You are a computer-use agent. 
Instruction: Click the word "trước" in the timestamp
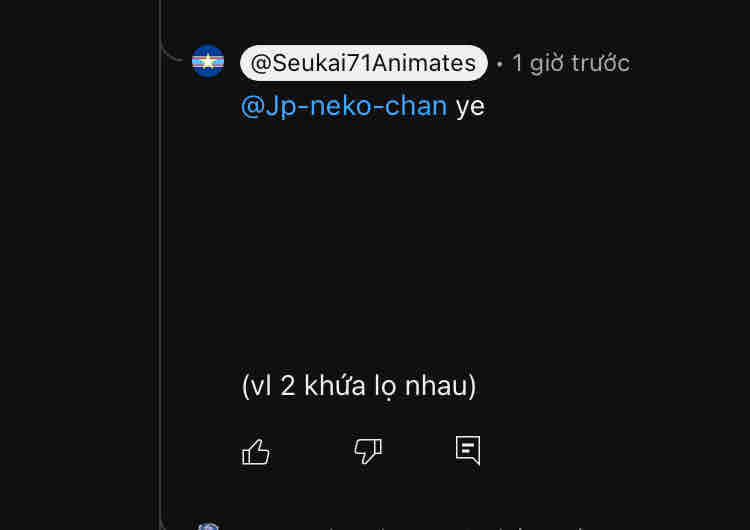601,63
